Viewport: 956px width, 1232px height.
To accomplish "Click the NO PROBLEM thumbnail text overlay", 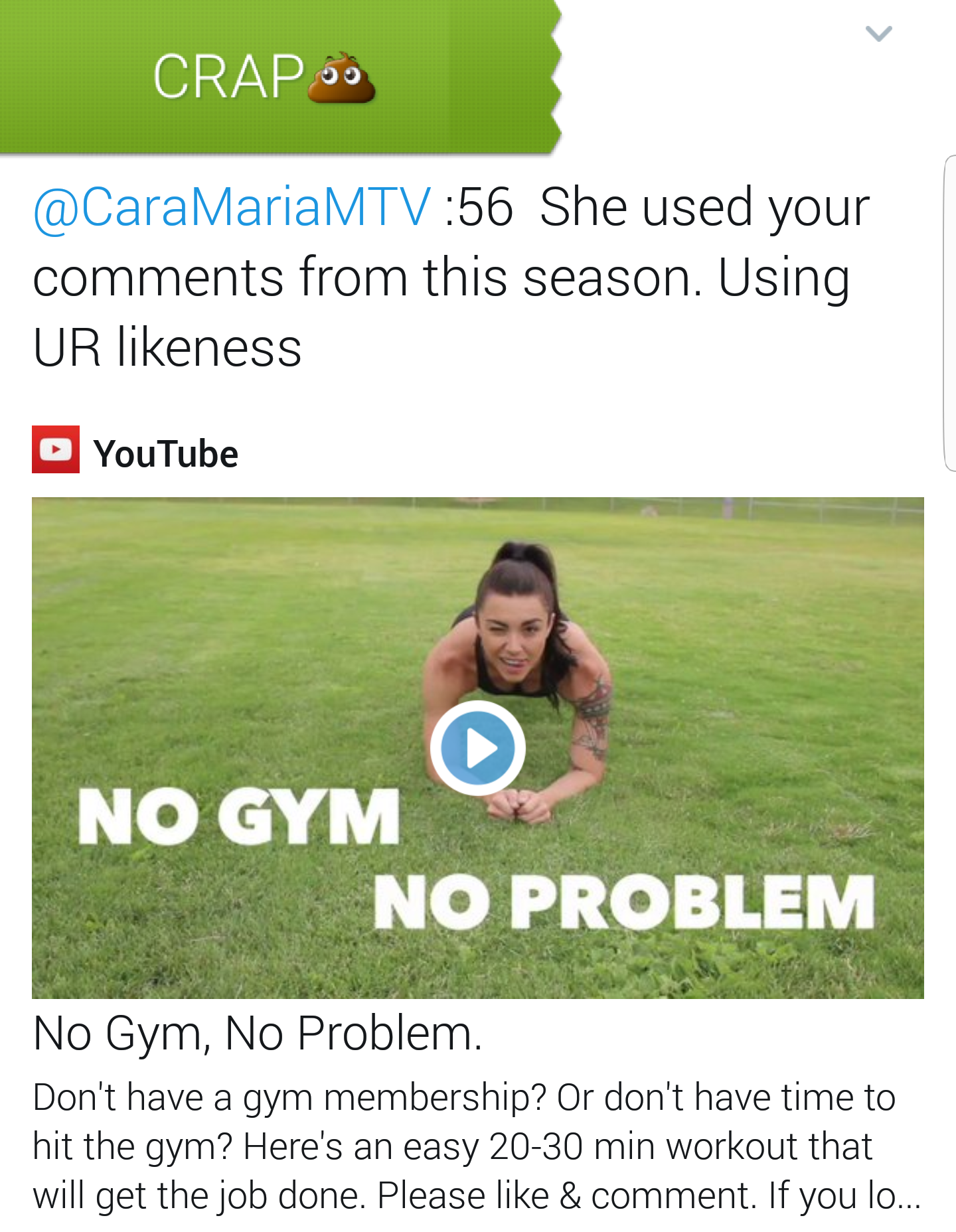I will pos(624,901).
